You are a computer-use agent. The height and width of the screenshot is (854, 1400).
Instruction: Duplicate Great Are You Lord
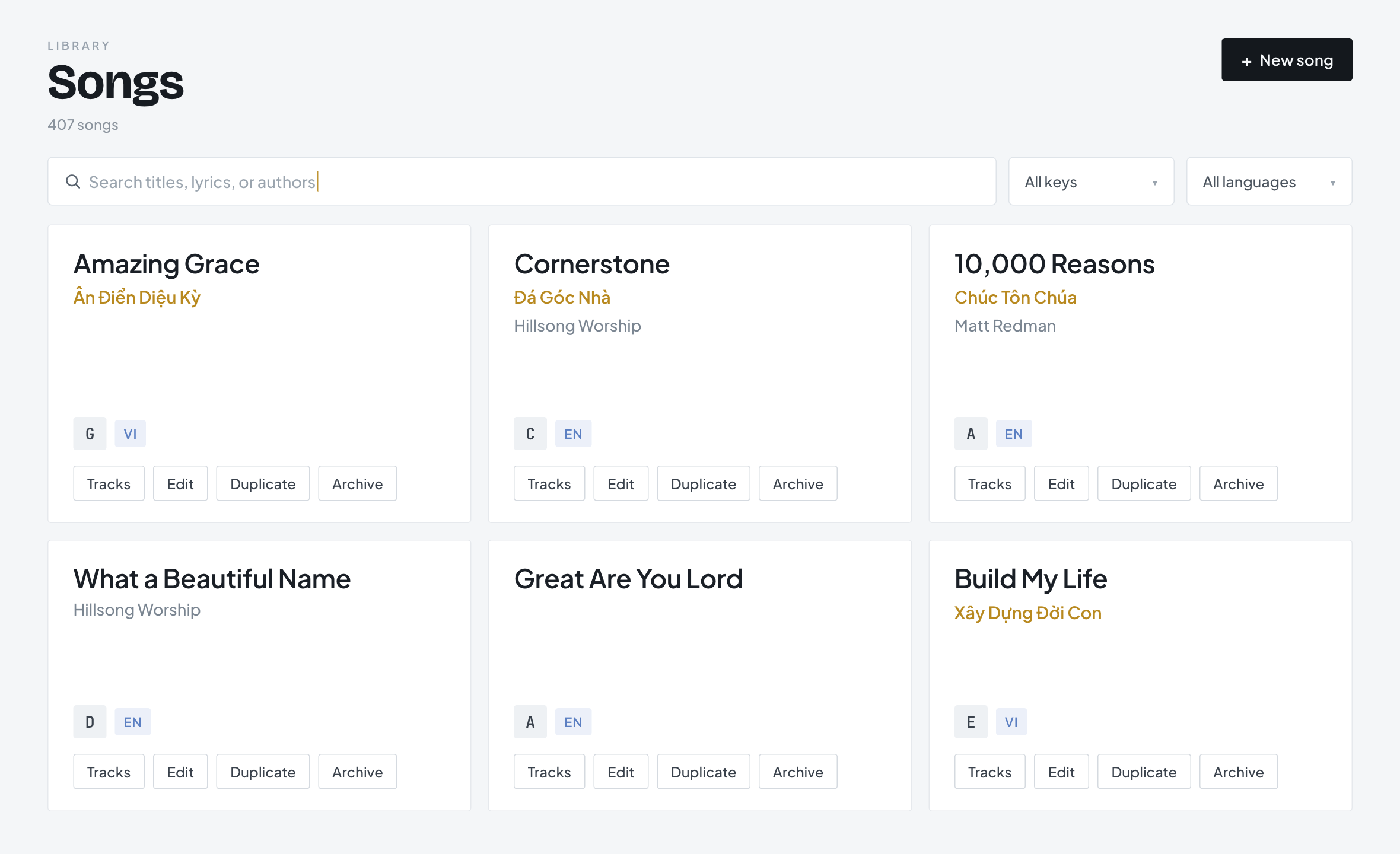[703, 772]
